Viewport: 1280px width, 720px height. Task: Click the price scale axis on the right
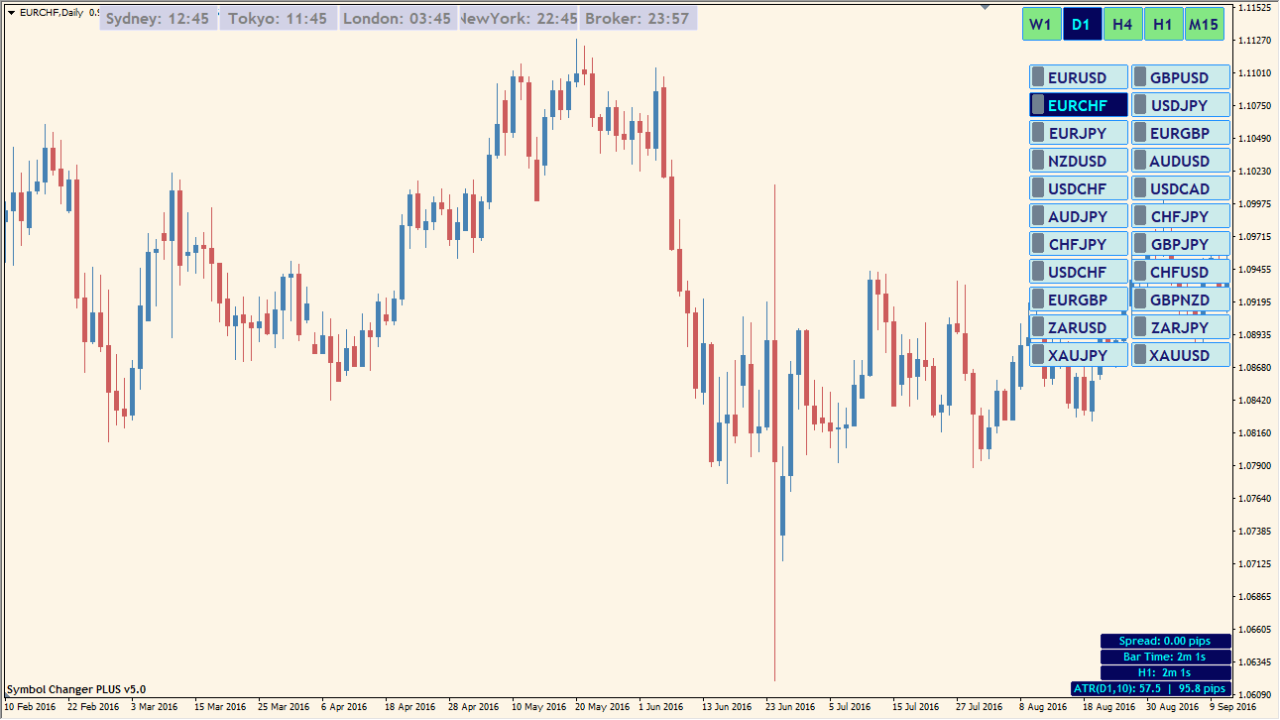[x=1254, y=400]
